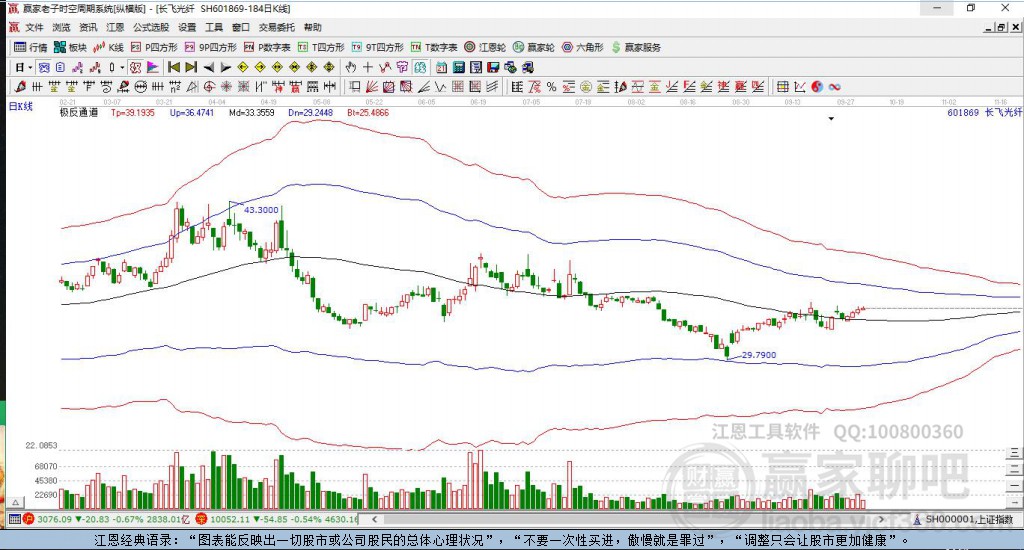
Task: Click the gold coin circle icon
Action: [x=586, y=87]
